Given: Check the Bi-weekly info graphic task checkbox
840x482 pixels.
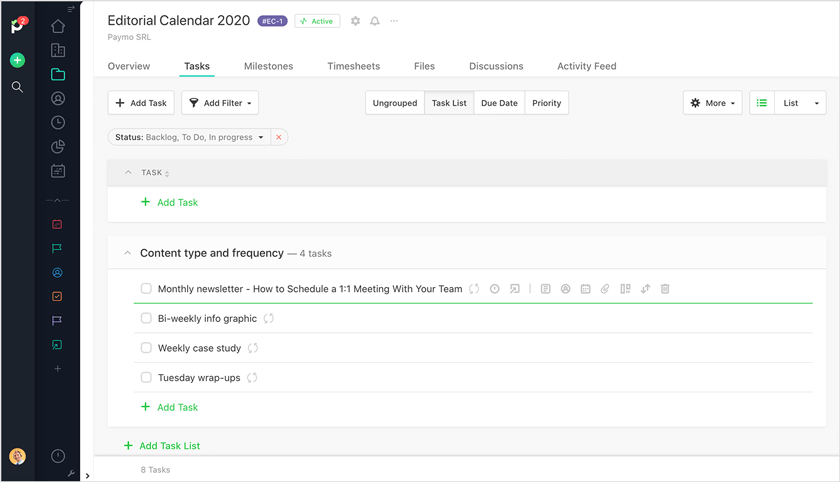Looking at the screenshot, I should point(146,319).
